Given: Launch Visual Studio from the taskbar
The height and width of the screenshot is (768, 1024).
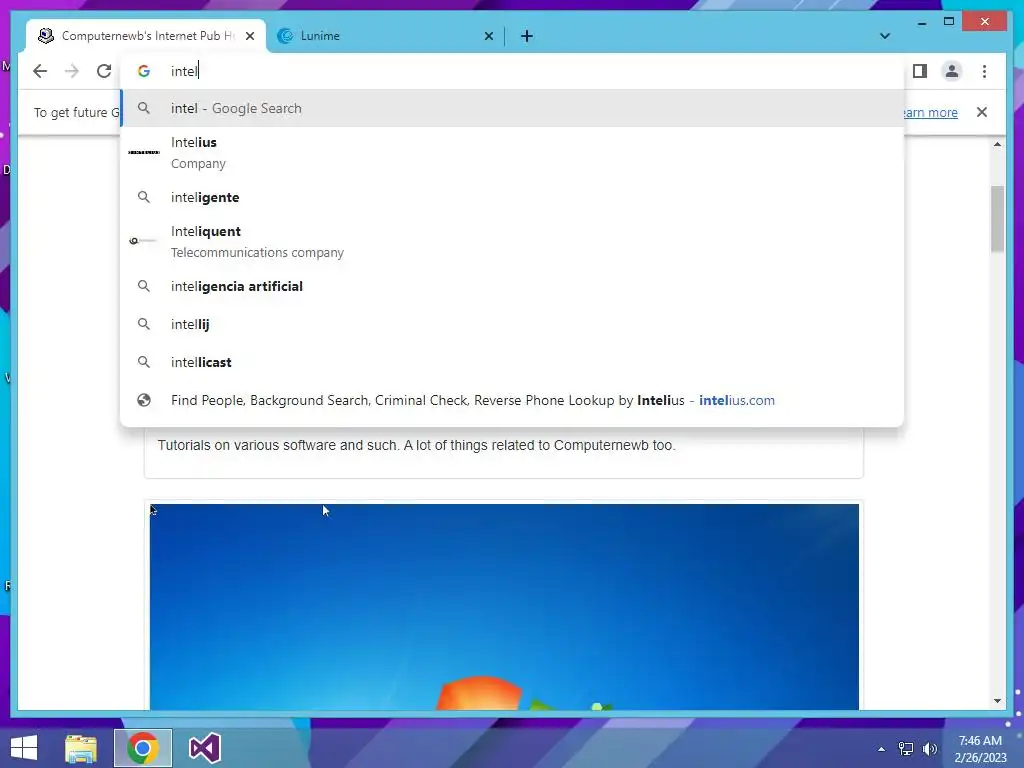Looking at the screenshot, I should click(204, 748).
